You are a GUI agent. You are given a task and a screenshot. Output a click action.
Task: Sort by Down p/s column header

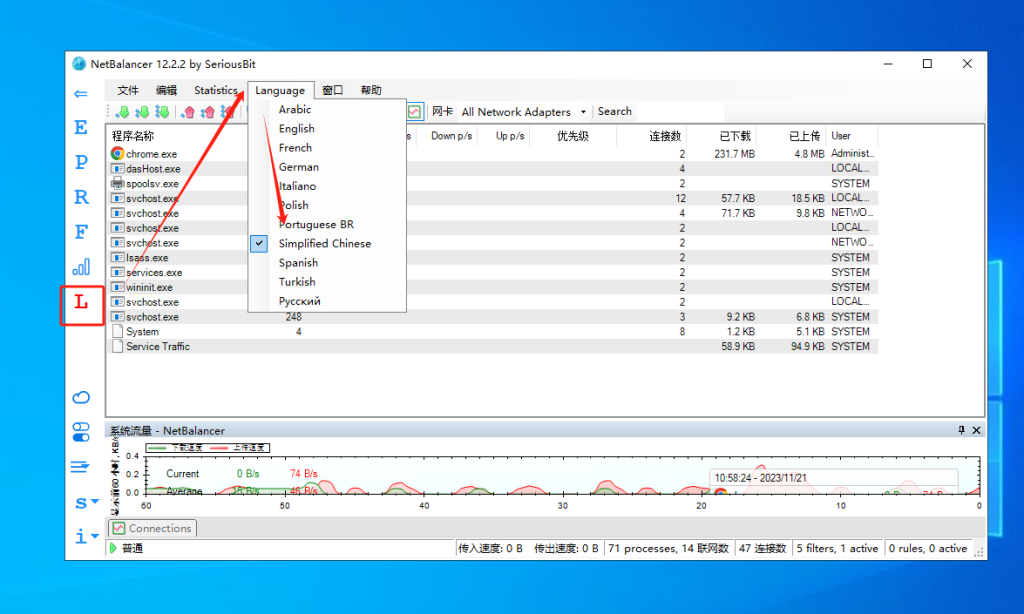(x=451, y=136)
